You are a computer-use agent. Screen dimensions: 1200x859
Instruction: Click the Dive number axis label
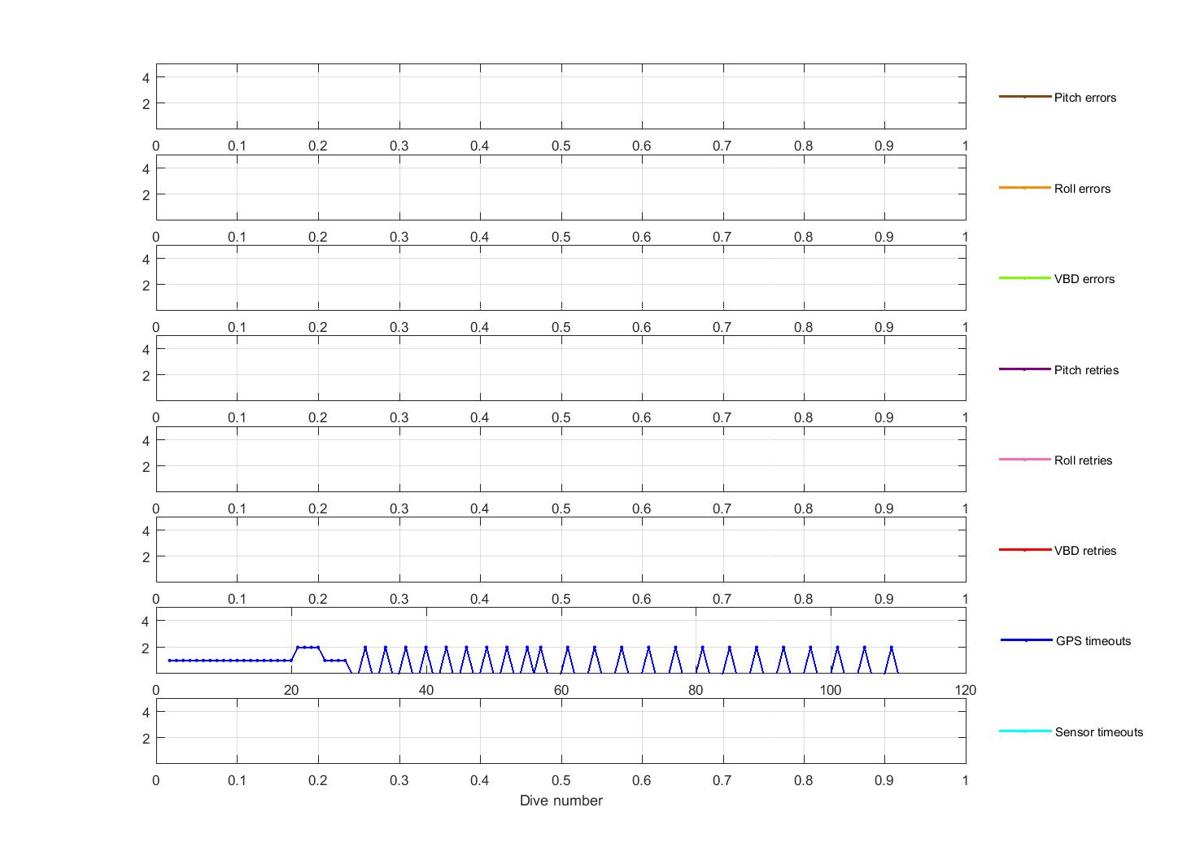561,801
